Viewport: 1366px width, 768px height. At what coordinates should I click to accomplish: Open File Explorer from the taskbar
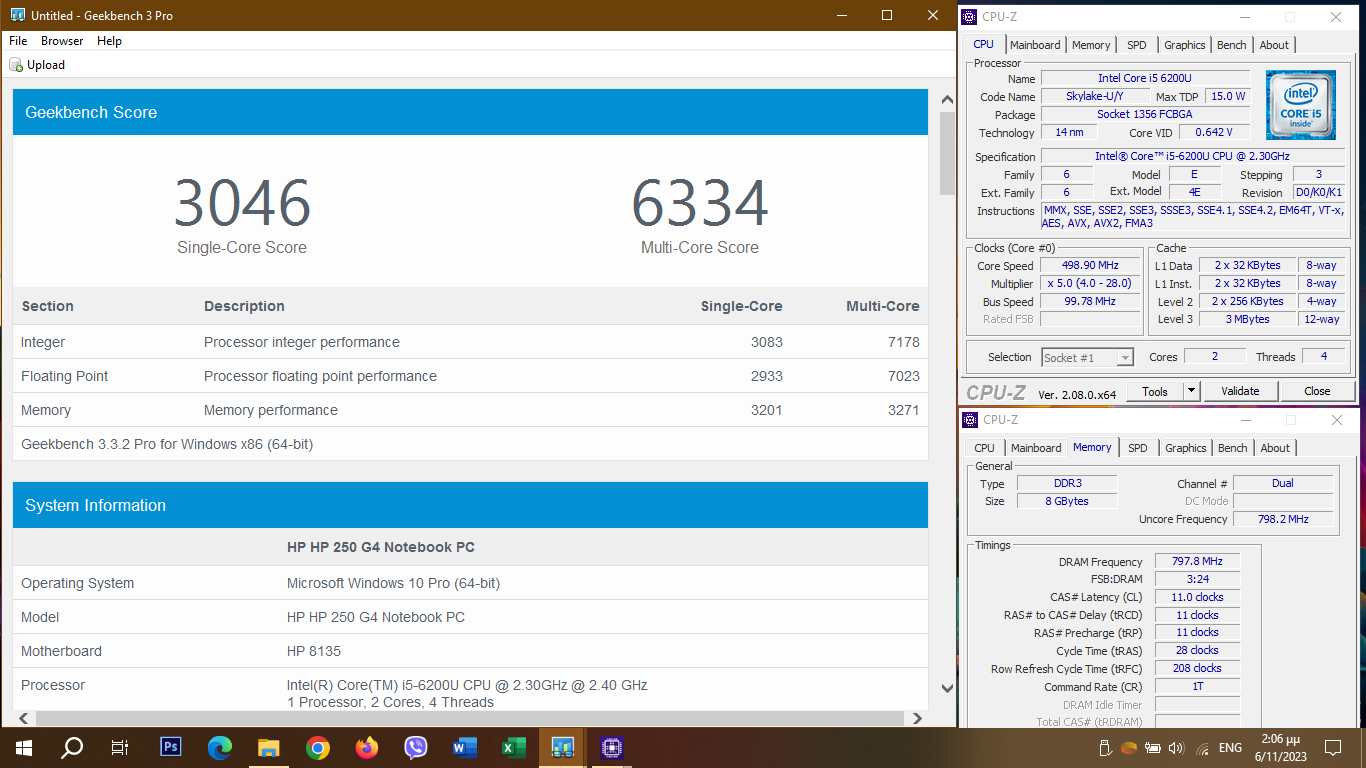[x=268, y=747]
